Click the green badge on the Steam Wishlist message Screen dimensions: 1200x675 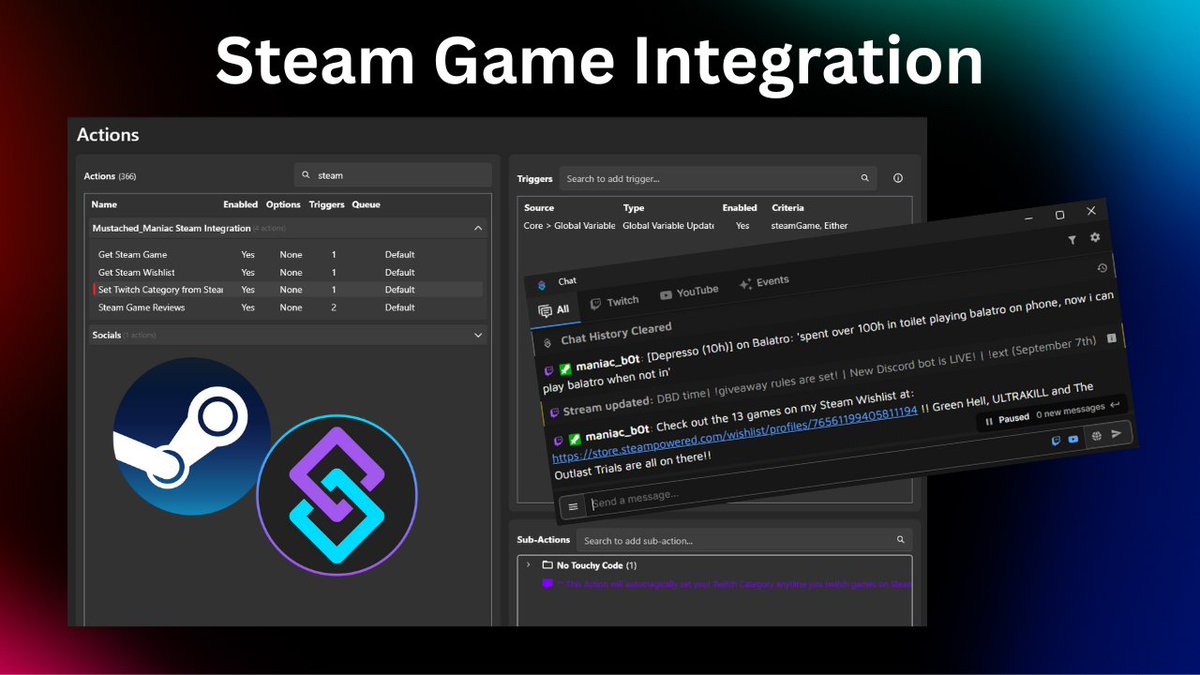coord(574,440)
